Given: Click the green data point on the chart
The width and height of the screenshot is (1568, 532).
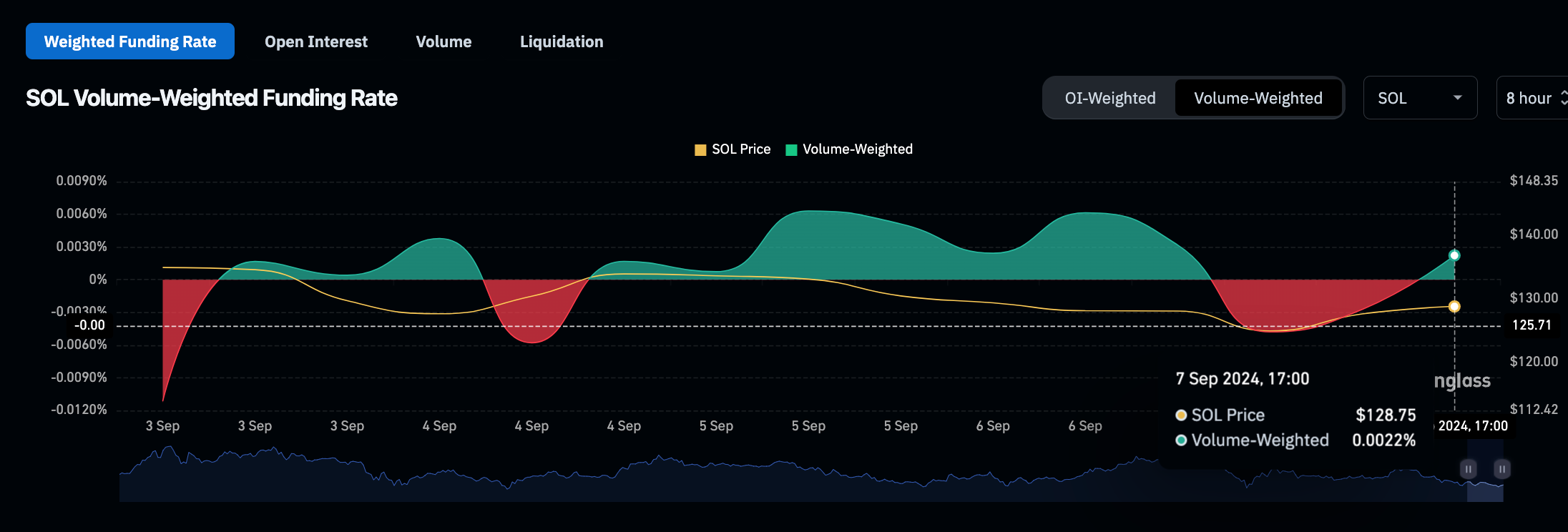Looking at the screenshot, I should (x=1454, y=255).
